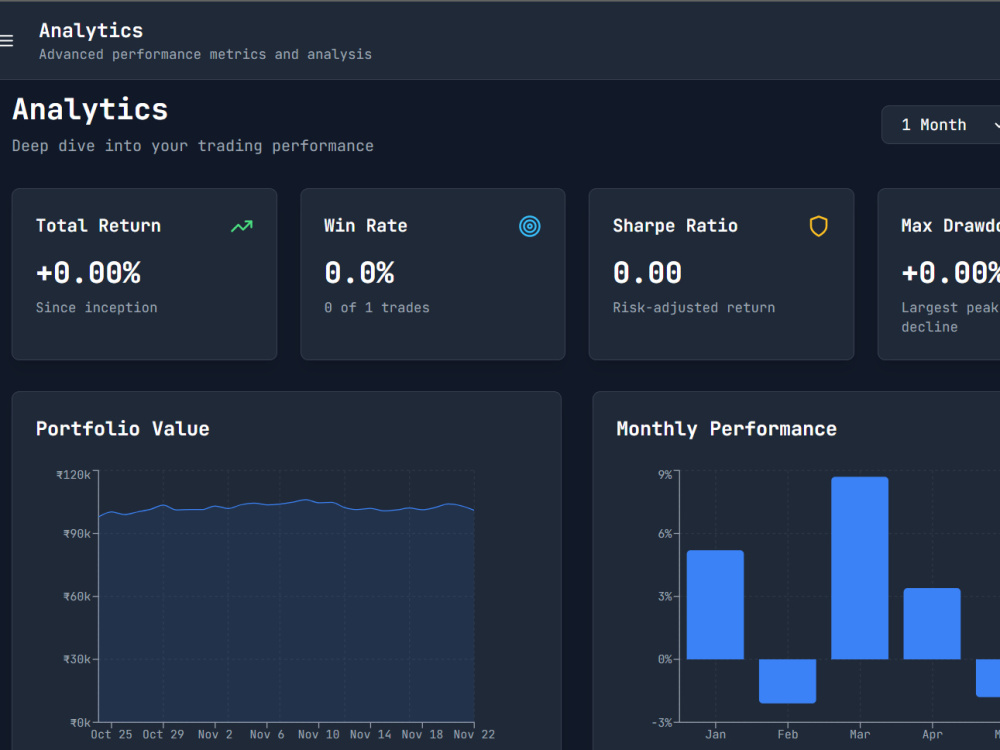Image resolution: width=1000 pixels, height=750 pixels.
Task: Click the Nov 10 axis label
Action: tap(319, 735)
